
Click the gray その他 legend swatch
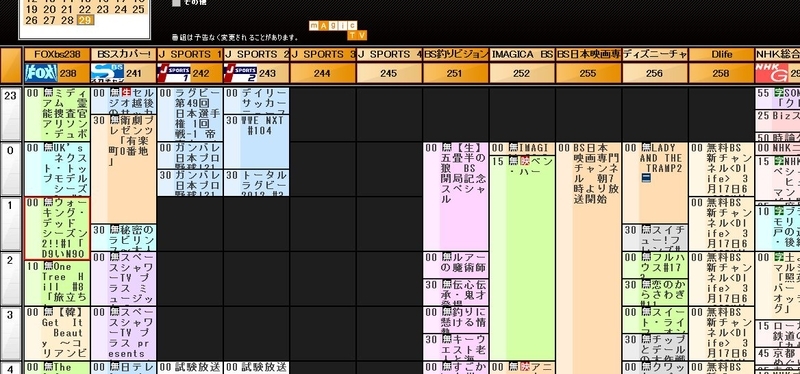[176, 3]
